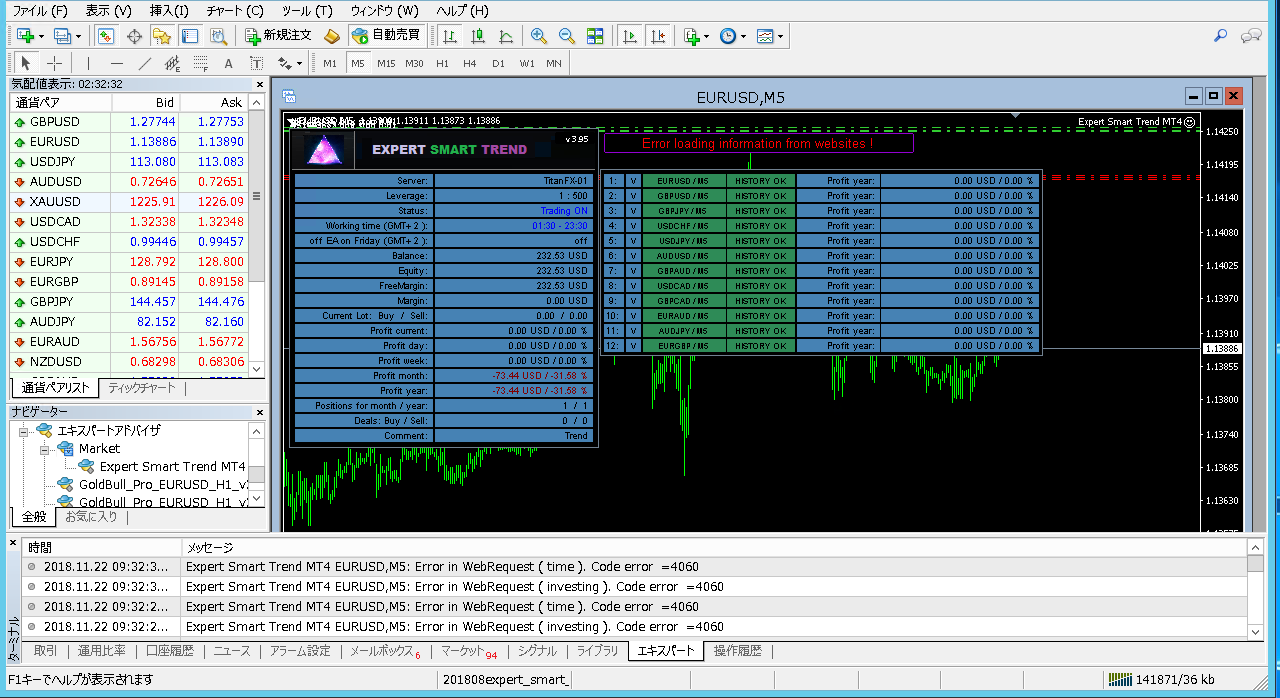Select the trendline drawing tool
The image size is (1280, 698).
click(x=145, y=63)
